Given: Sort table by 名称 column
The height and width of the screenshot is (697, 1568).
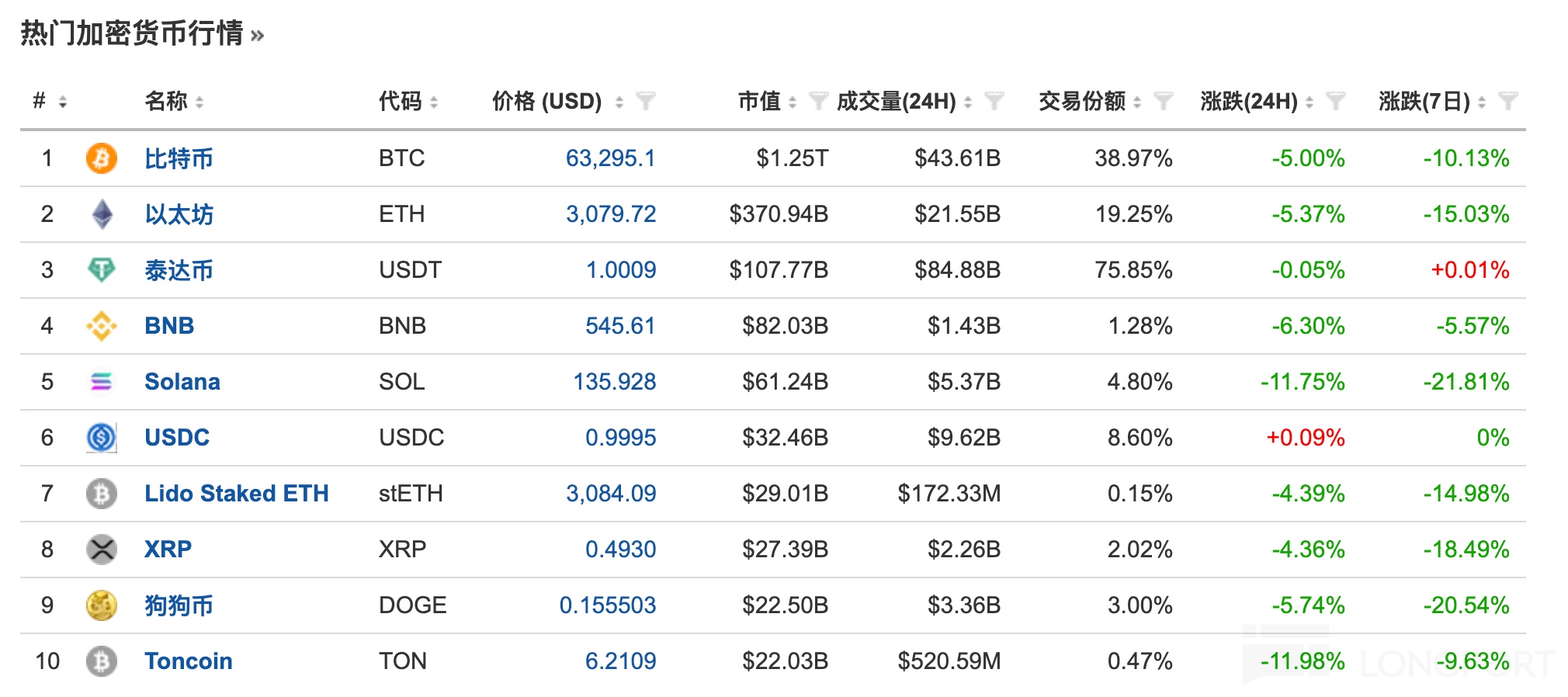Looking at the screenshot, I should [x=199, y=102].
